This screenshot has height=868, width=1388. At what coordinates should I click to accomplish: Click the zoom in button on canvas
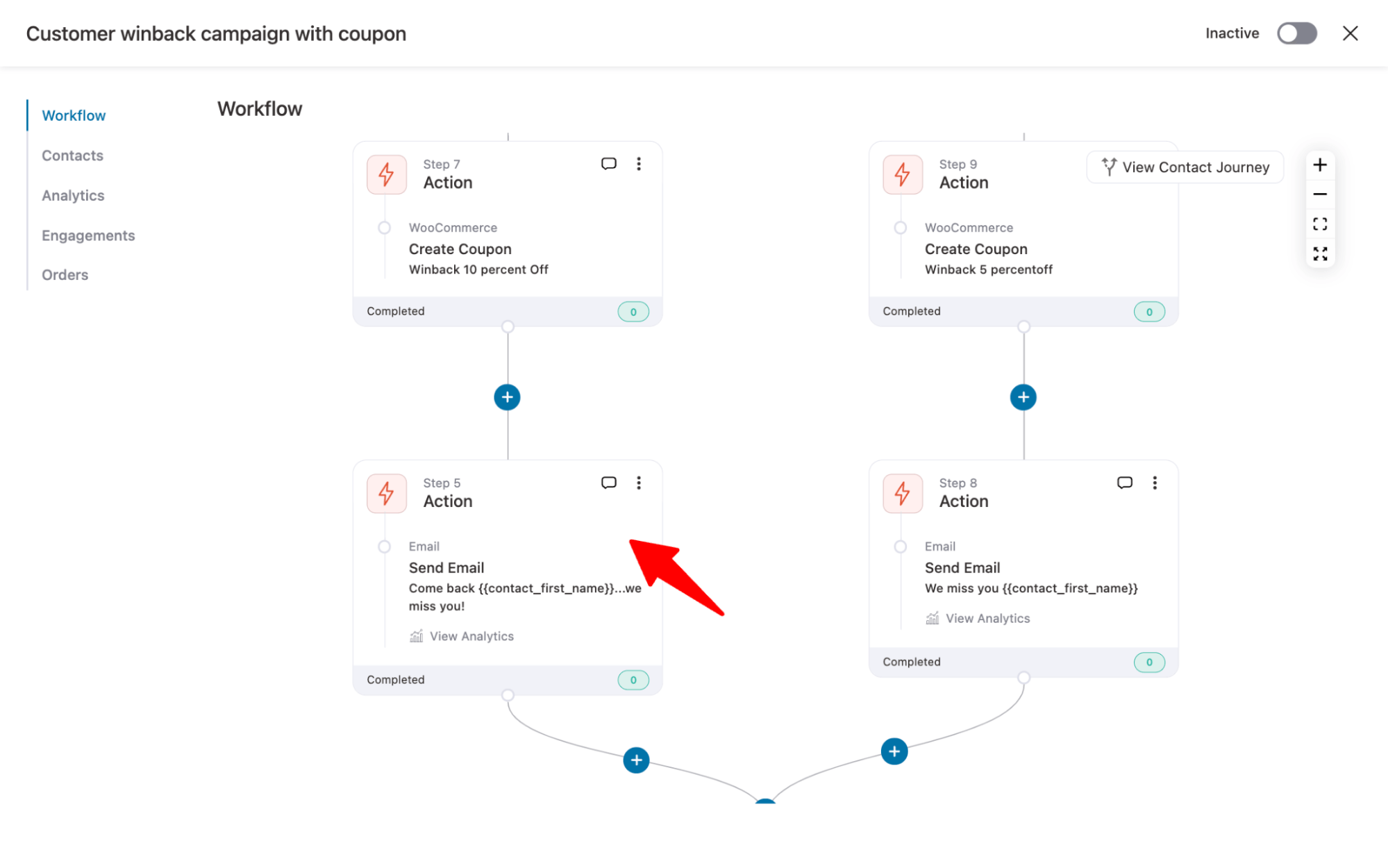(1320, 164)
